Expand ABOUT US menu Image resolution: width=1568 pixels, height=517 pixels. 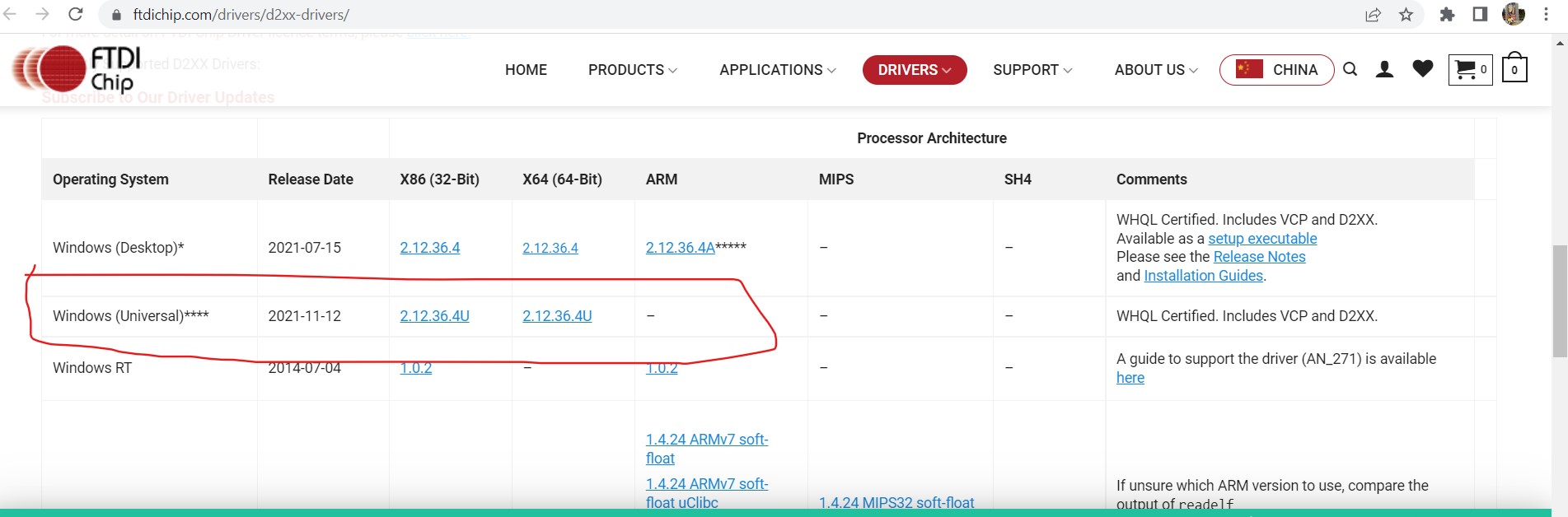pos(1156,70)
